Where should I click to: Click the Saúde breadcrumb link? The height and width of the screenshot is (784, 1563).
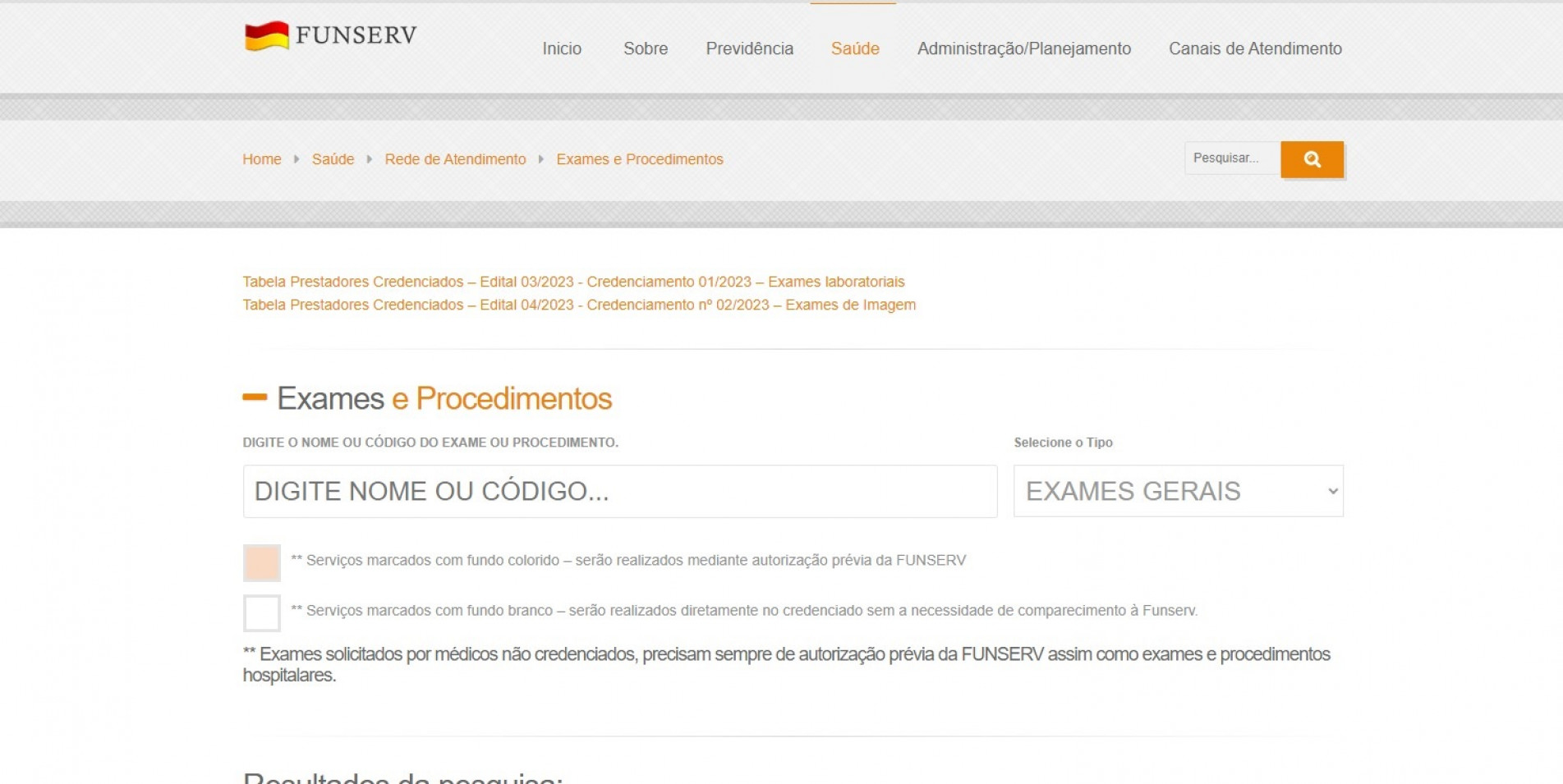(333, 159)
